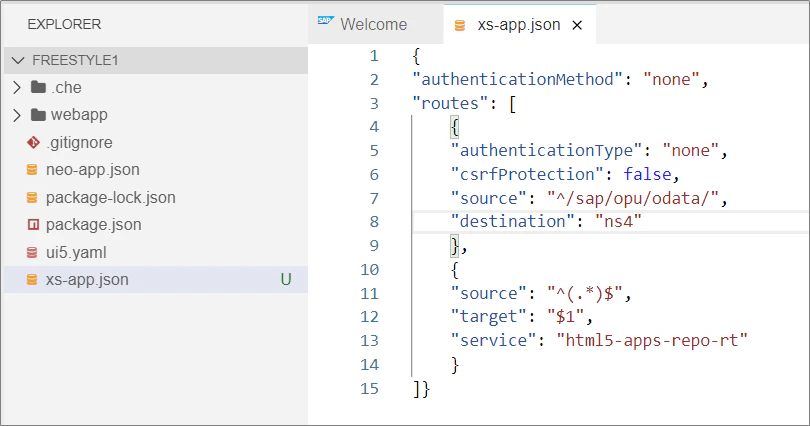810x426 pixels.
Task: Click the ui5.yaml file icon
Action: [x=32, y=252]
